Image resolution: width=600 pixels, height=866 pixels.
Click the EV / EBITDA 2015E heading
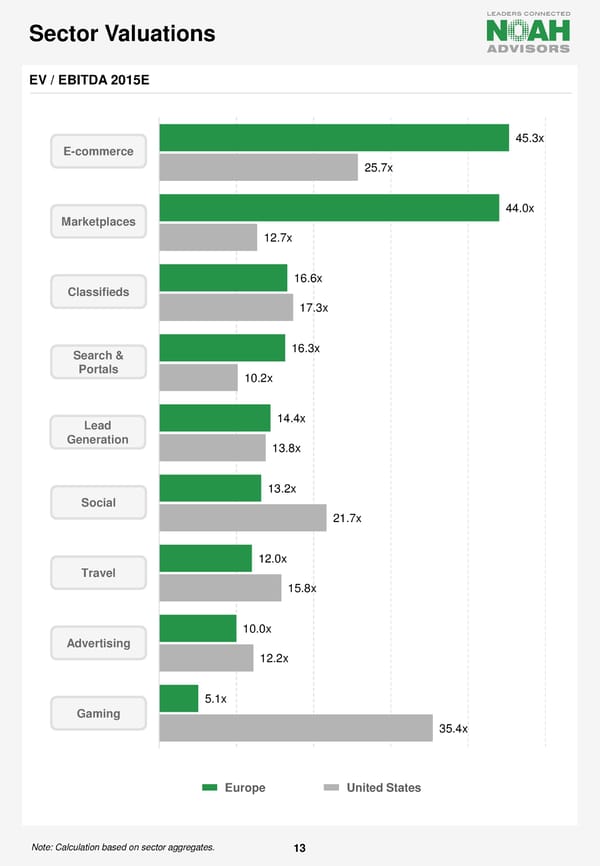point(89,79)
